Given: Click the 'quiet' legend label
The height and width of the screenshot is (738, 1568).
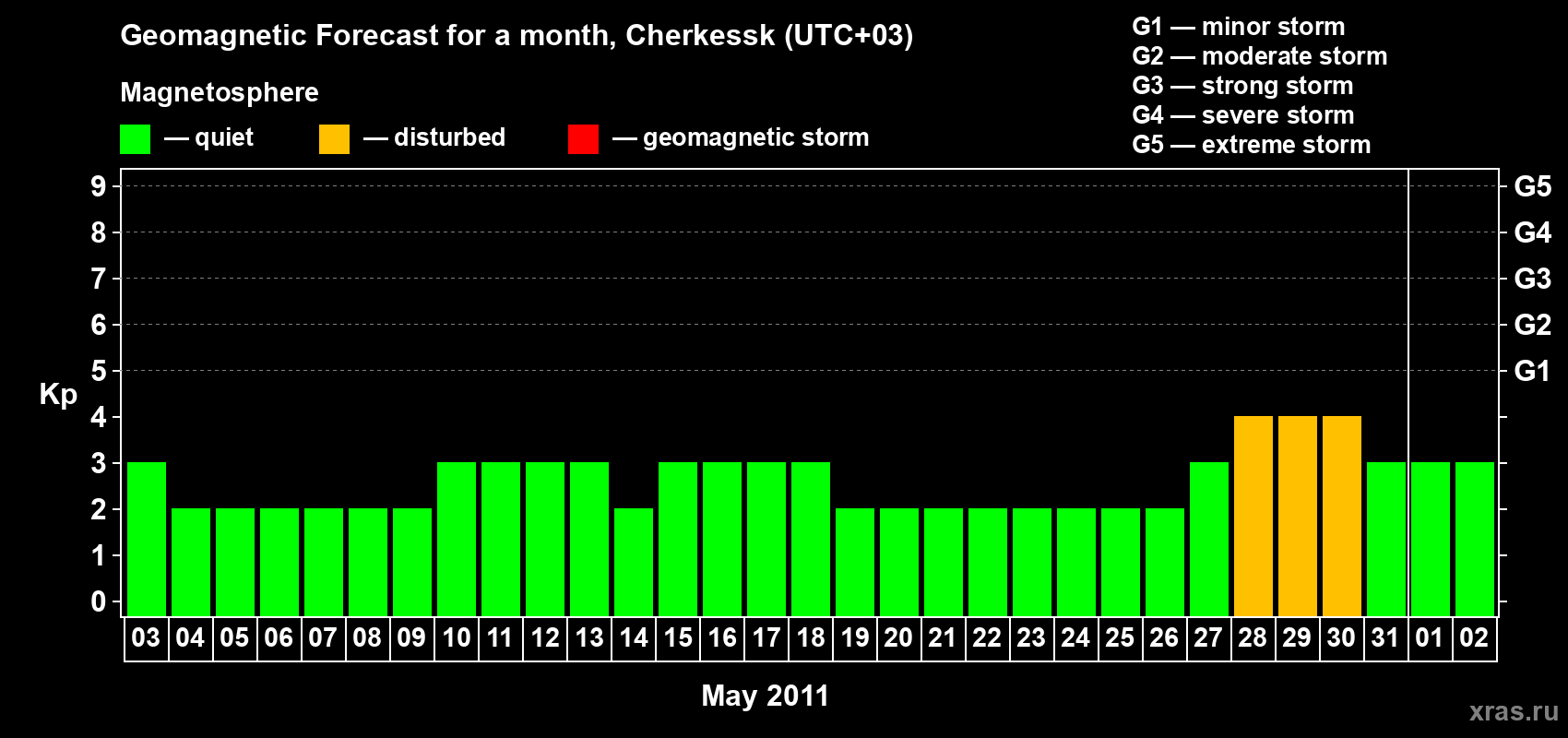Looking at the screenshot, I should click(x=224, y=137).
